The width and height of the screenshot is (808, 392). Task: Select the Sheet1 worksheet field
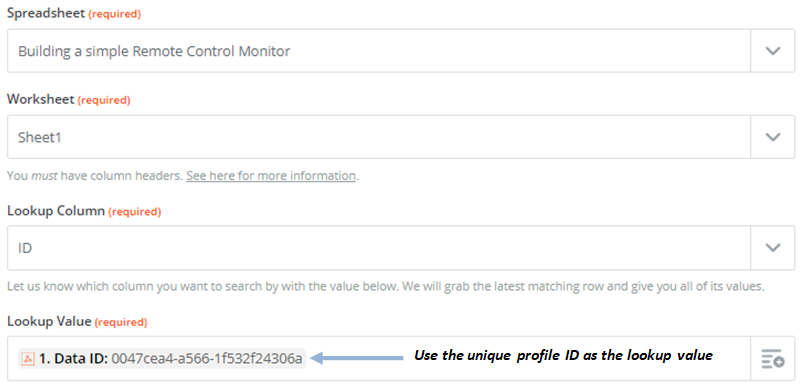coord(379,137)
